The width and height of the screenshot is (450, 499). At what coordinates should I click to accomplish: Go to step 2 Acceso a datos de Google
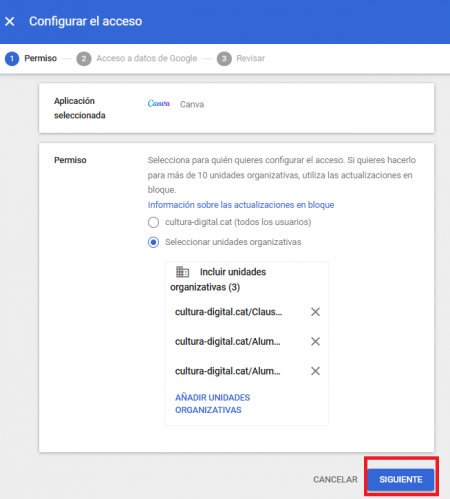[137, 59]
